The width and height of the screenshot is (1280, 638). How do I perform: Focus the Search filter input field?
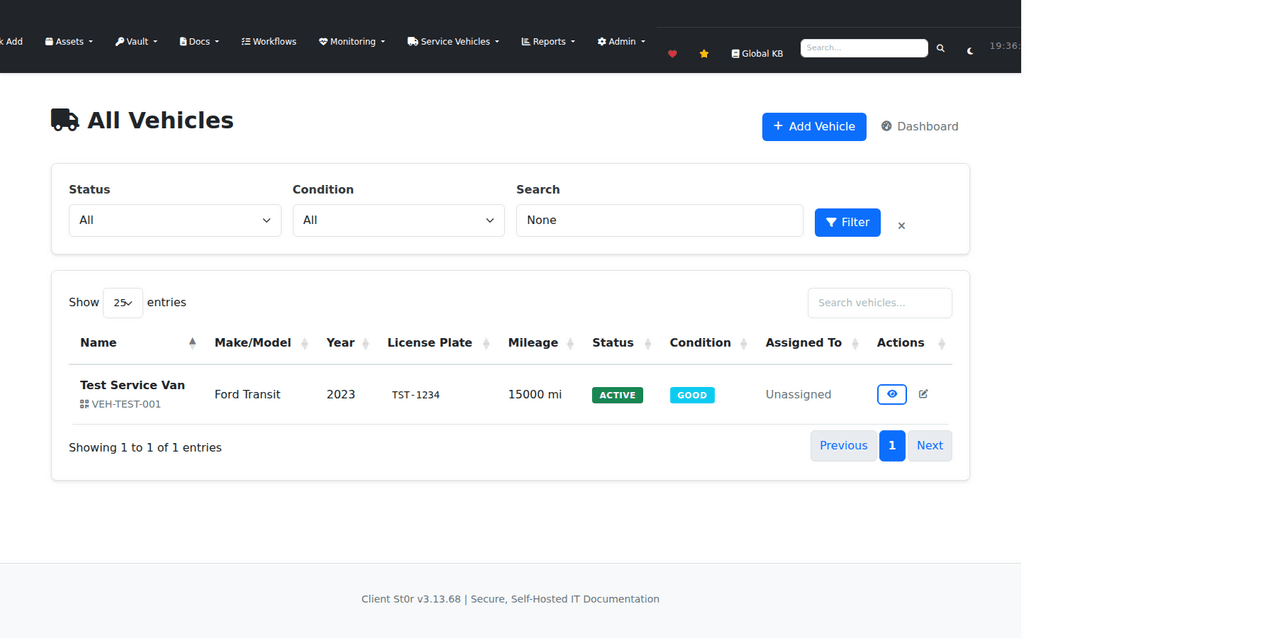point(660,220)
